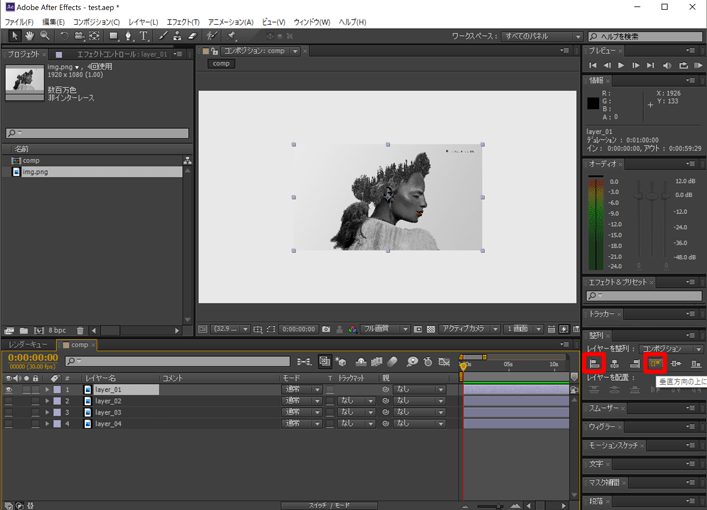707x510 pixels.
Task: Open the ファイル(F) menu
Action: (x=19, y=22)
